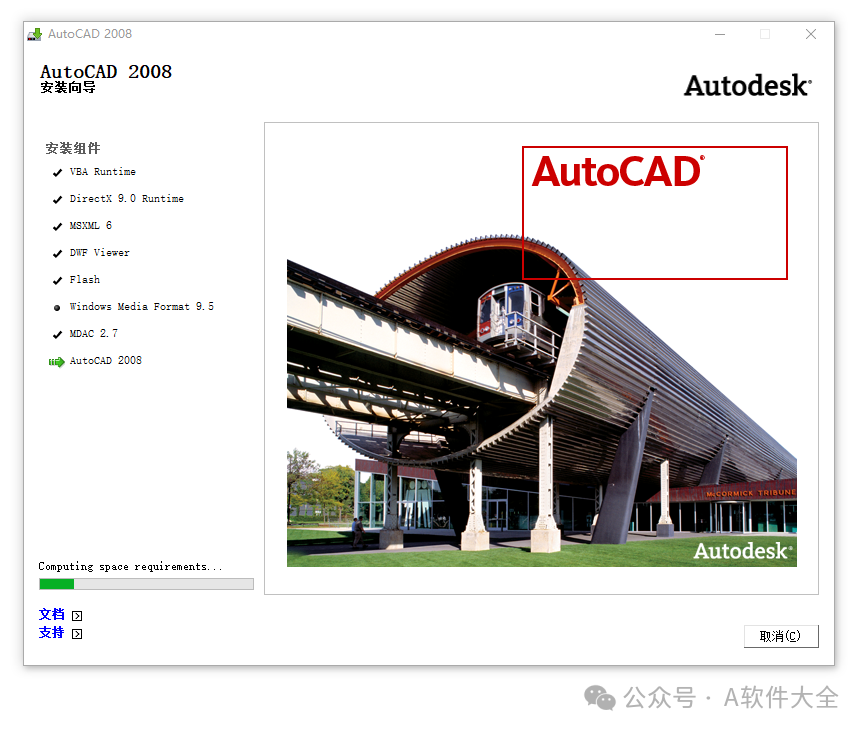Select the MSXML 6 component text

pos(91,225)
